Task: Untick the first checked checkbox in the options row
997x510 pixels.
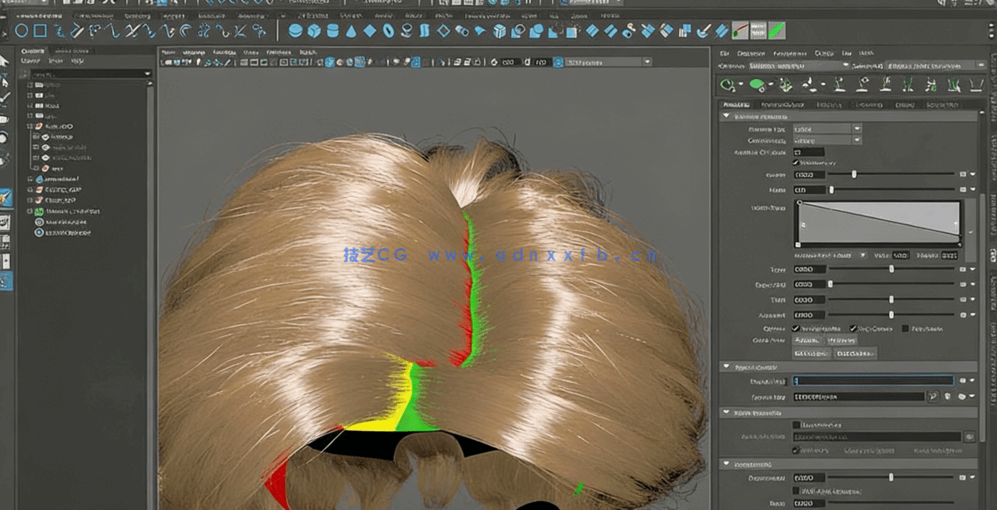Action: (796, 328)
